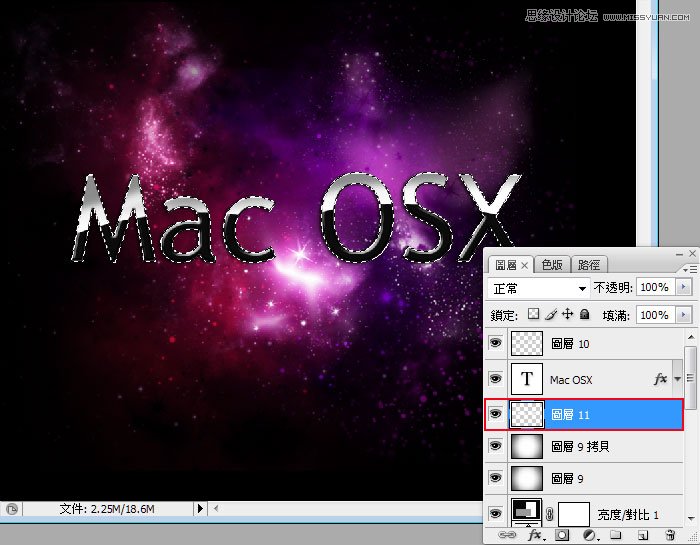
Task: Create new fill or adjustment layer
Action: tap(590, 535)
